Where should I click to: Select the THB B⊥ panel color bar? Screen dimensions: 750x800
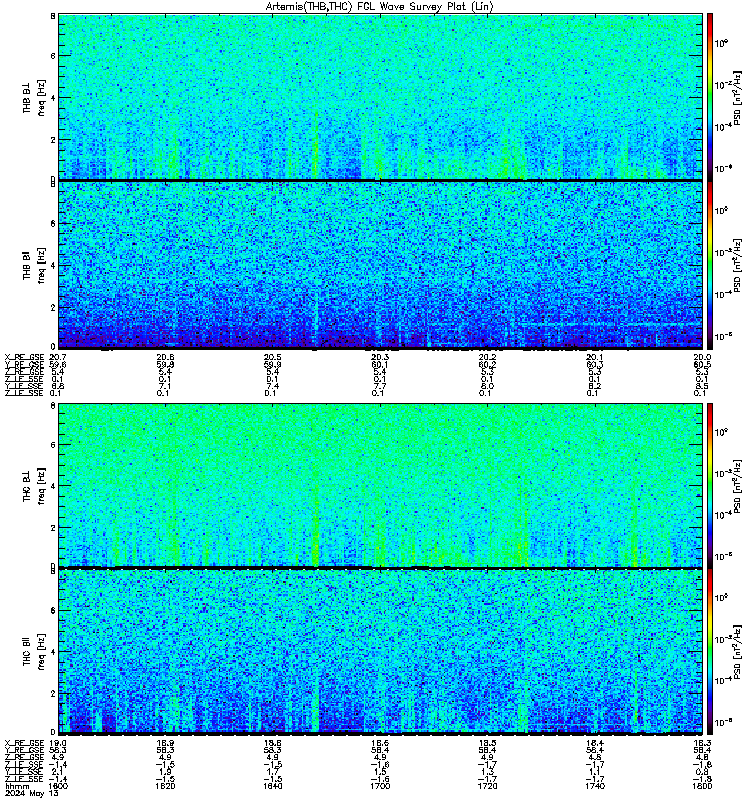[x=710, y=96]
